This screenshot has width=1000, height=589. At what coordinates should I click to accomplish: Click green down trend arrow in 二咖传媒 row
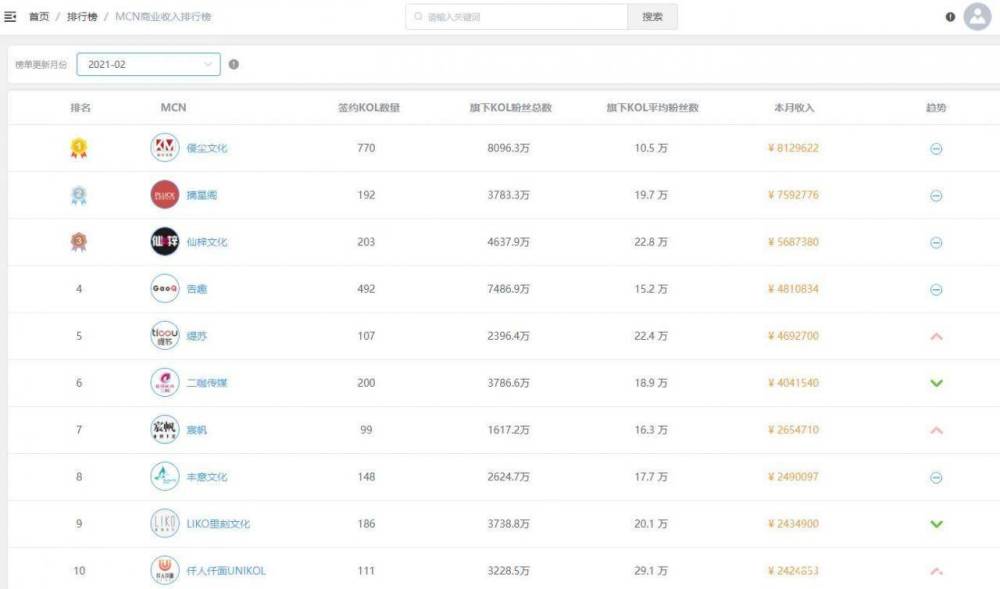pyautogui.click(x=936, y=383)
